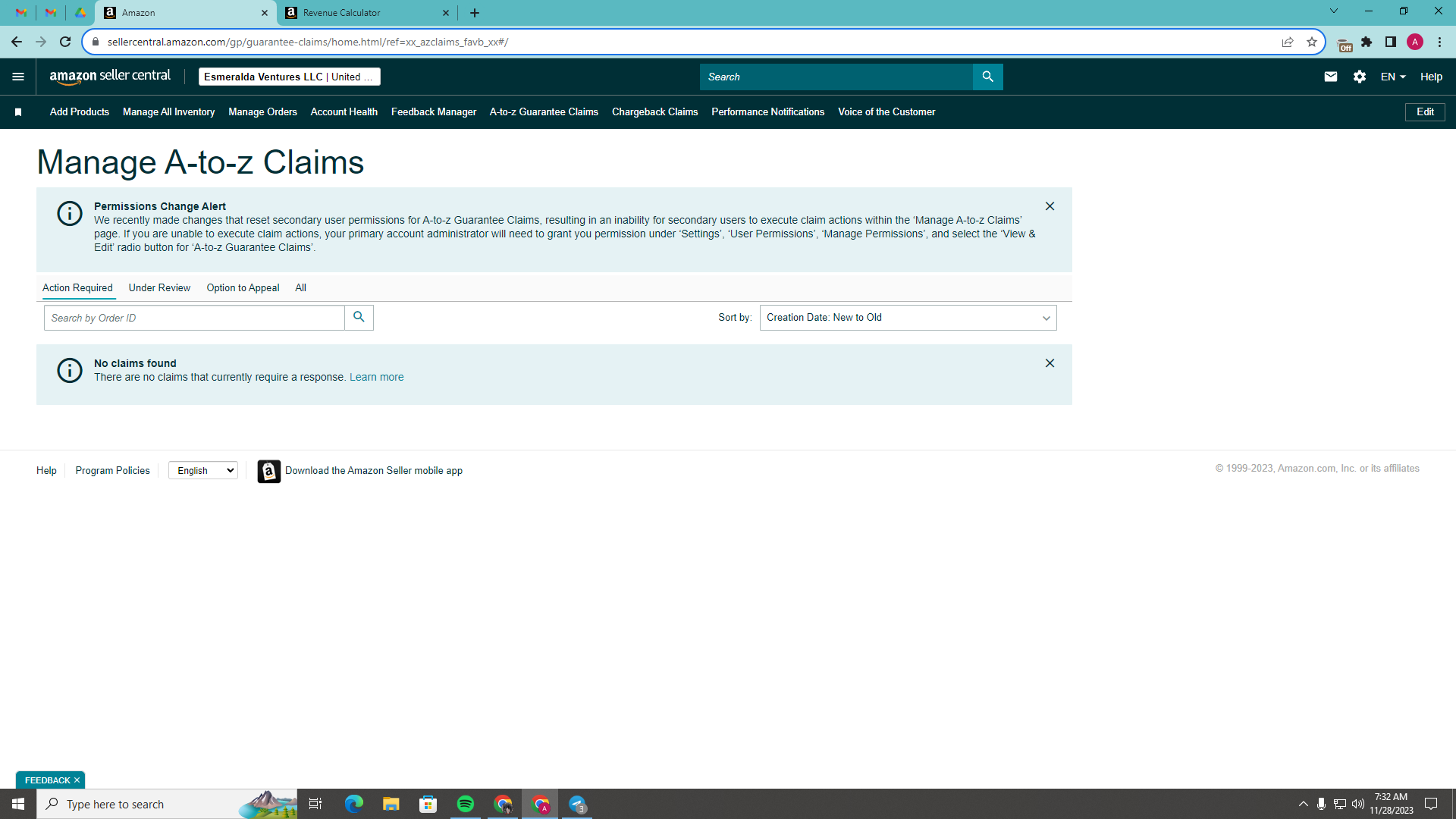1456x819 pixels.
Task: Expand the browser tab search chevron
Action: 1334,11
